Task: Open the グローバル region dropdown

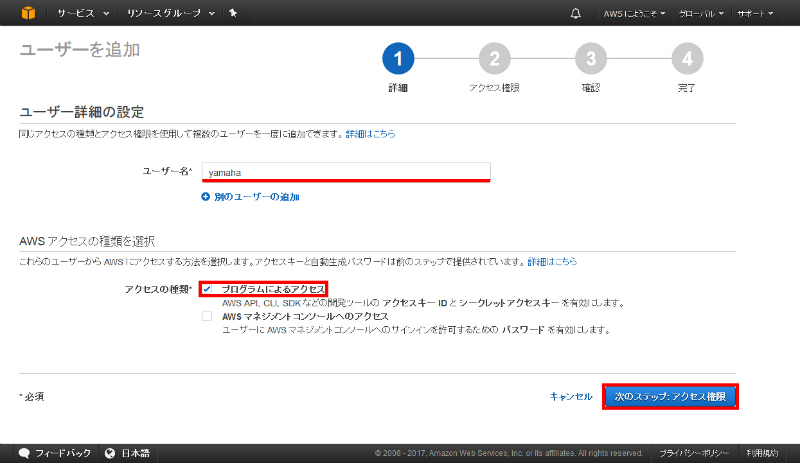Action: 701,14
